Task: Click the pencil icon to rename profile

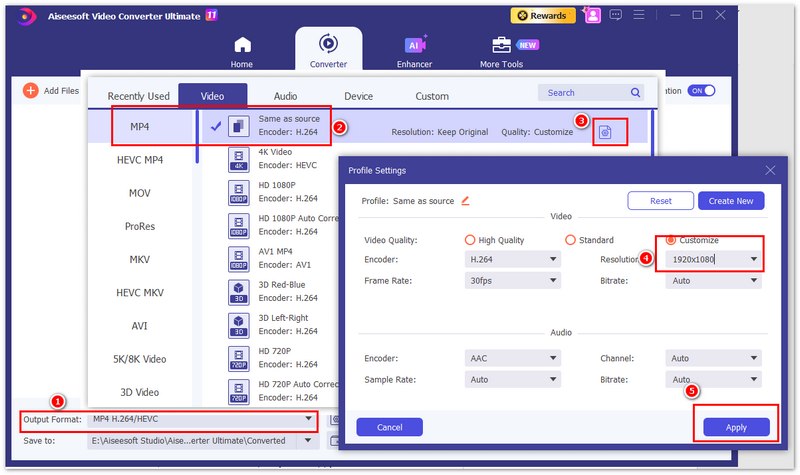Action: pyautogui.click(x=465, y=200)
